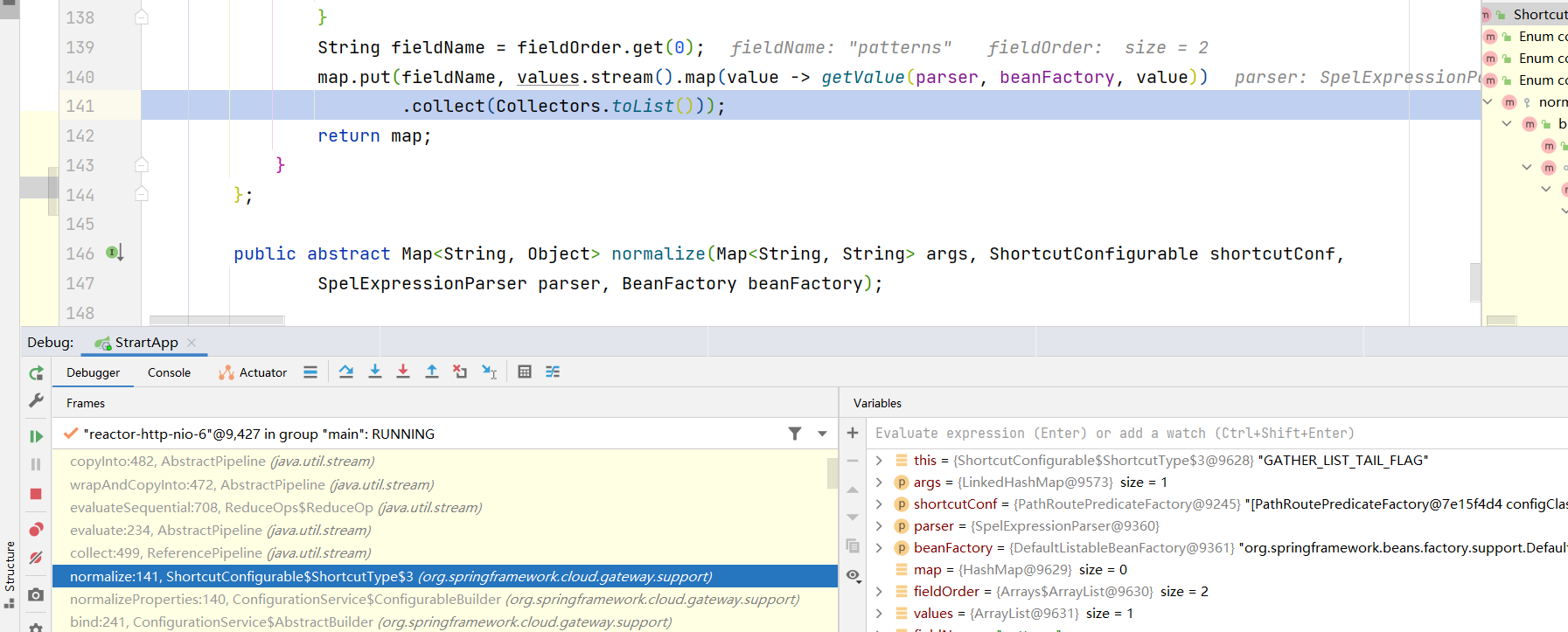Rerun StrartApp with the green rerun icon

click(36, 372)
